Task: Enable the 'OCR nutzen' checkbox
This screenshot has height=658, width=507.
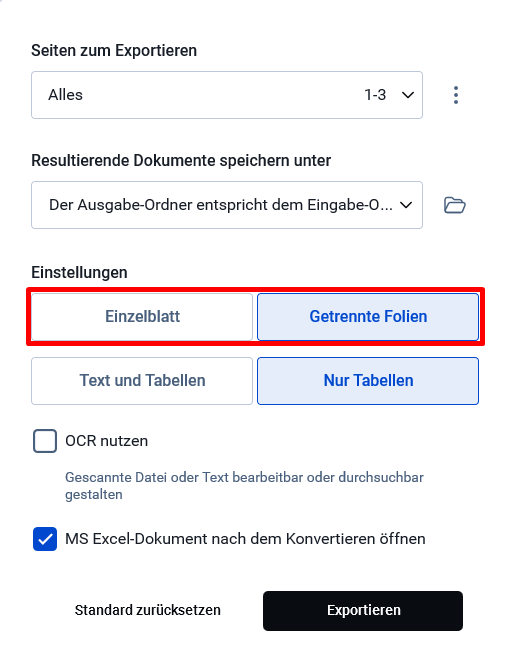Action: pos(45,441)
